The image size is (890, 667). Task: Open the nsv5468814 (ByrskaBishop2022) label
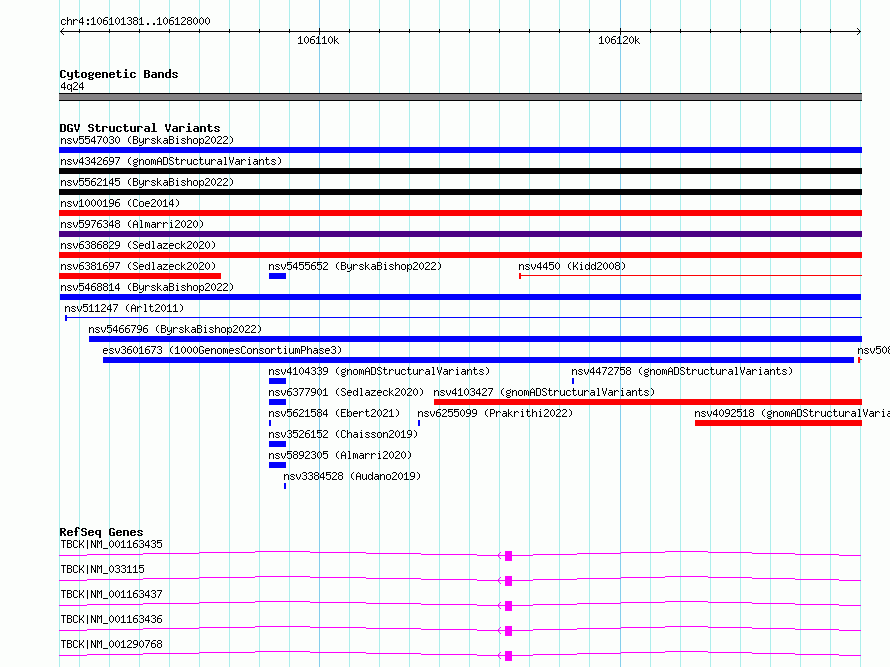(147, 287)
